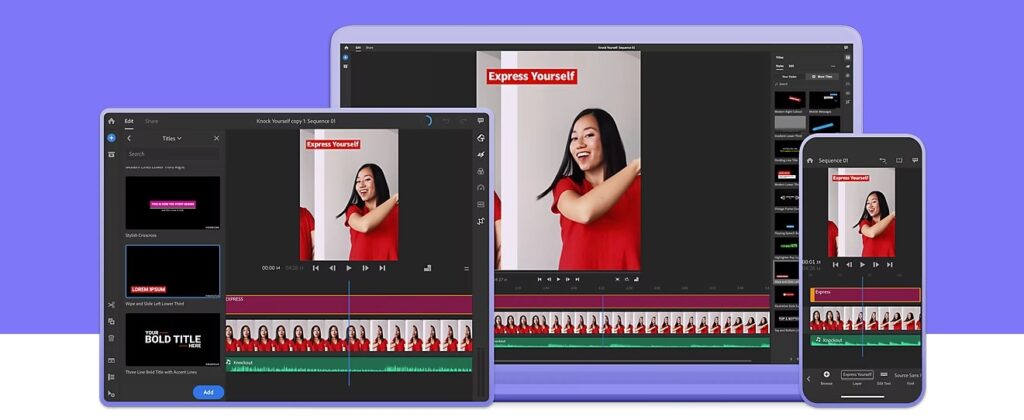Screen dimensions: 1024x420
Task: Open Edit tab in laptop window
Action: pyautogui.click(x=358, y=48)
